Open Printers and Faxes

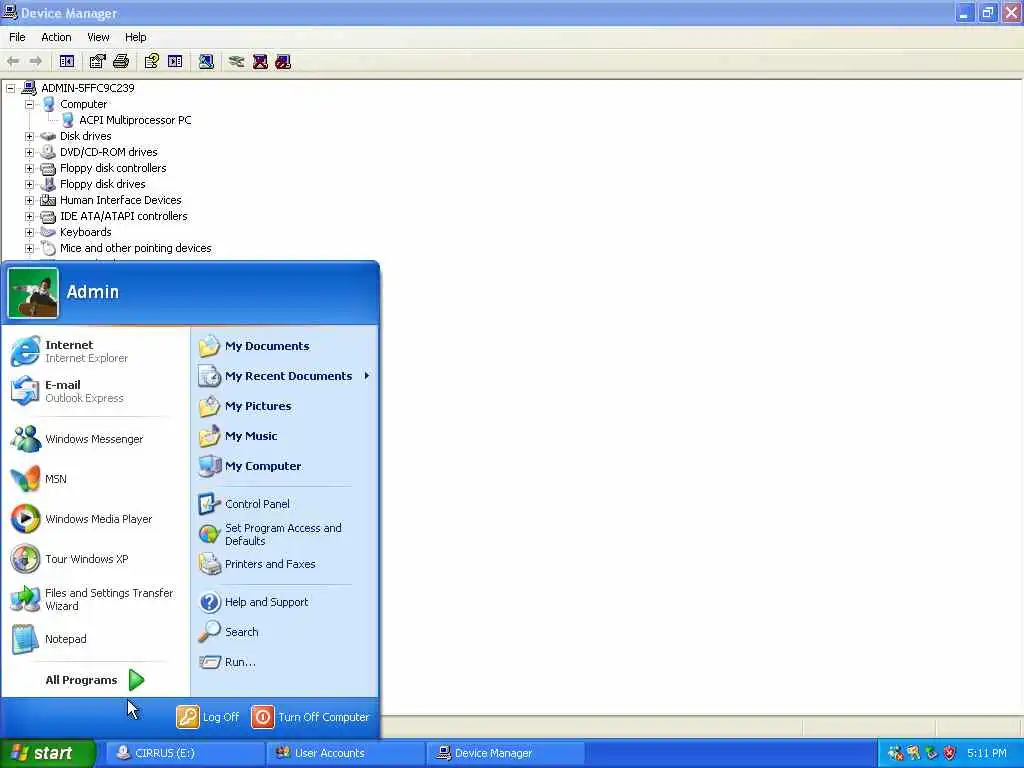(285, 564)
